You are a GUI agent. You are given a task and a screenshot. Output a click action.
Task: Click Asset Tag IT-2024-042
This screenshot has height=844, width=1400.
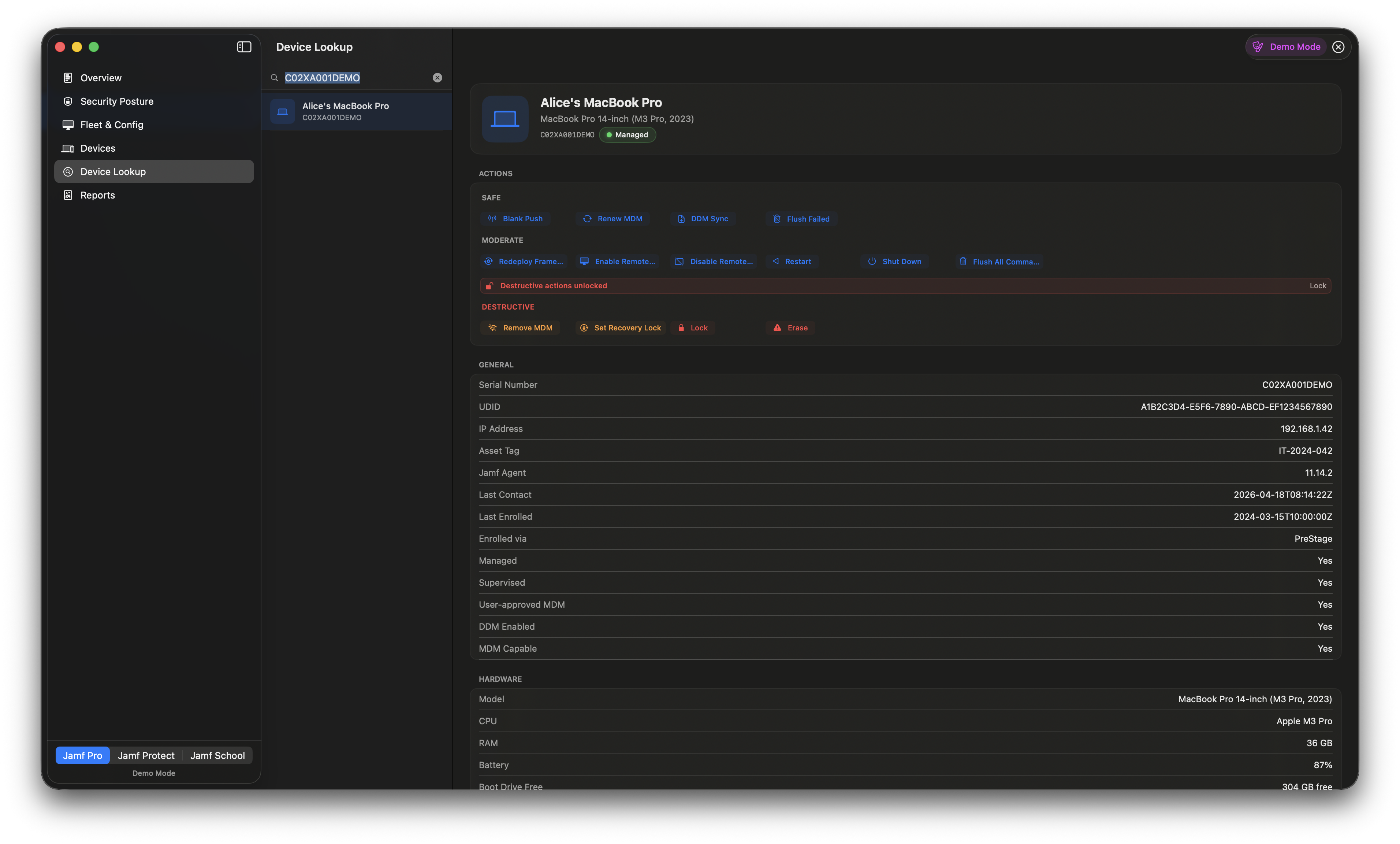coord(1304,451)
